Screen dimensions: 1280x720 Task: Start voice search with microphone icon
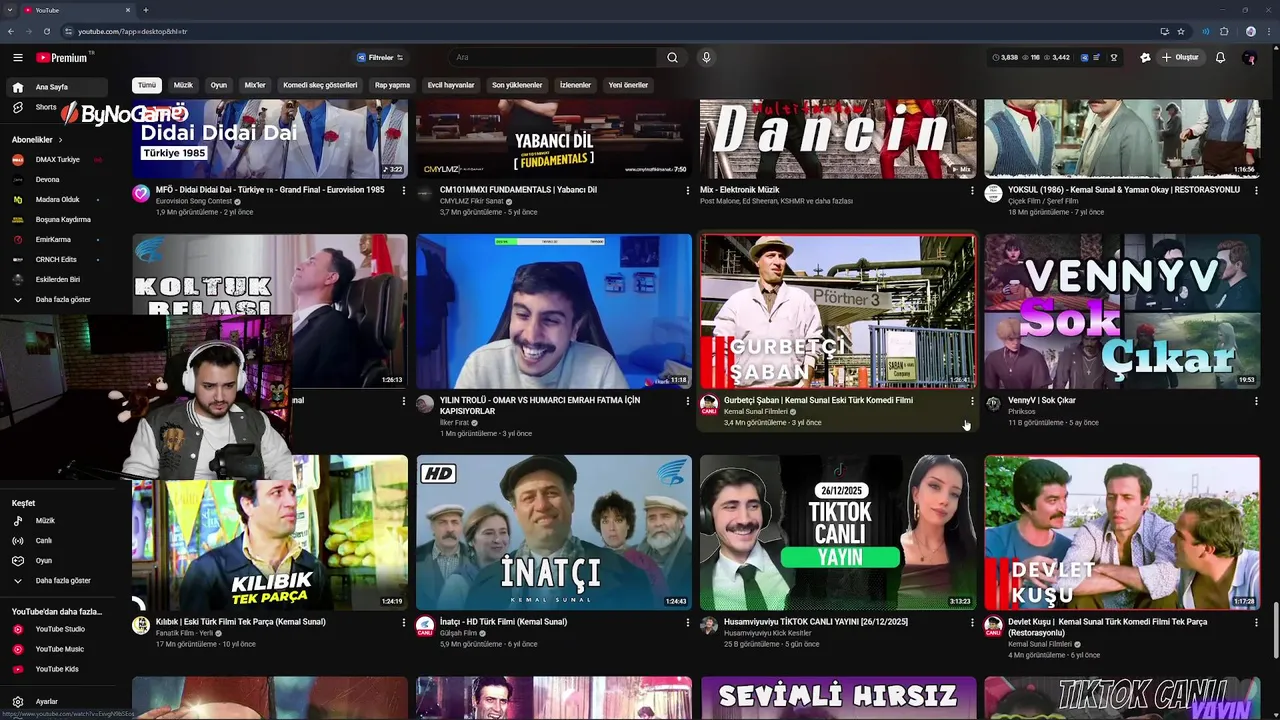pos(706,58)
